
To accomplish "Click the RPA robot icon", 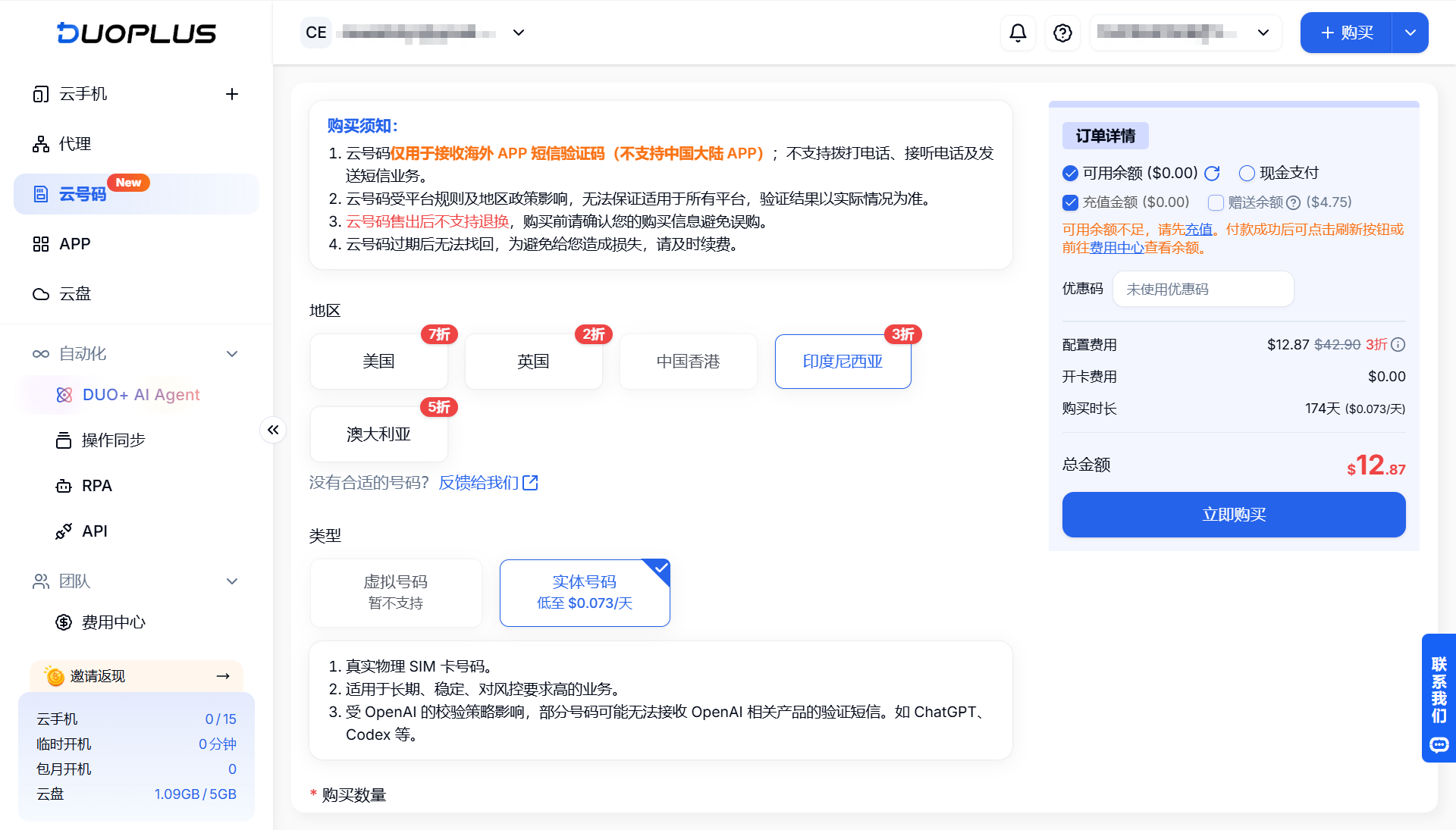I will [64, 486].
